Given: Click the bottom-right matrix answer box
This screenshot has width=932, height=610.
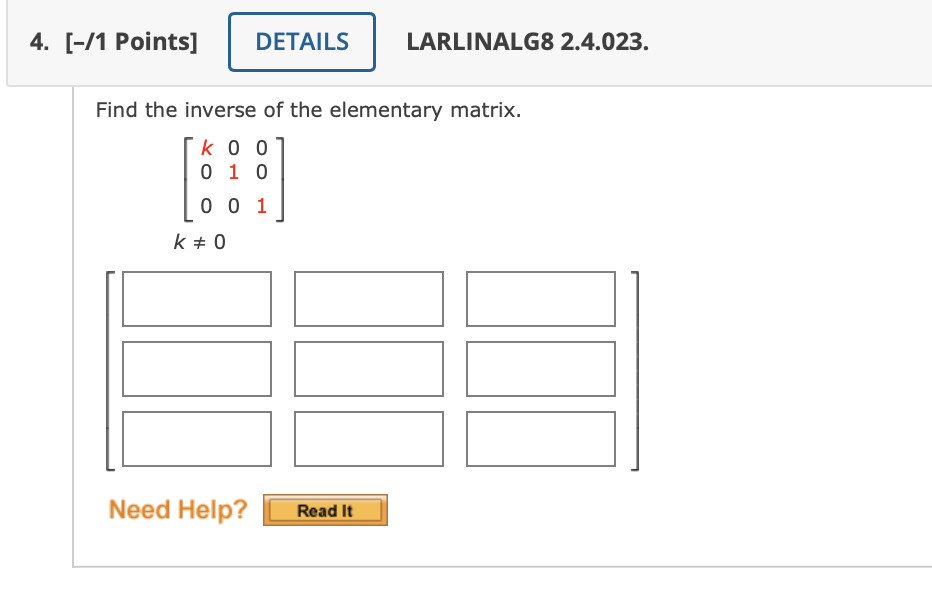Looking at the screenshot, I should tap(540, 439).
